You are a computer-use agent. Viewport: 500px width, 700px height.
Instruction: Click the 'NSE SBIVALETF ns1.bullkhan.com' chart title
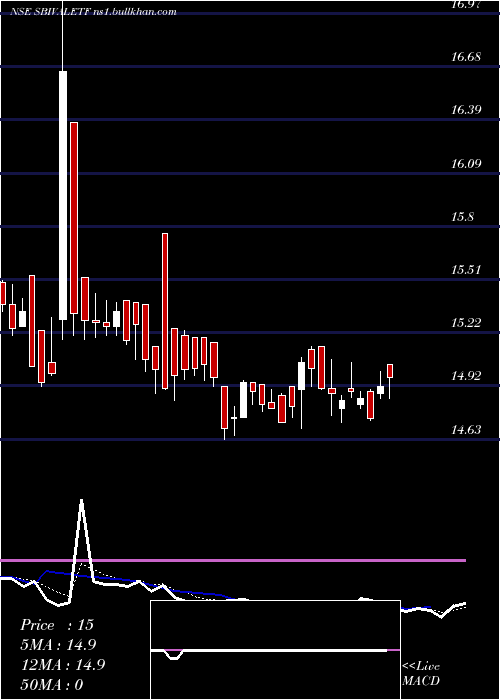93,12
